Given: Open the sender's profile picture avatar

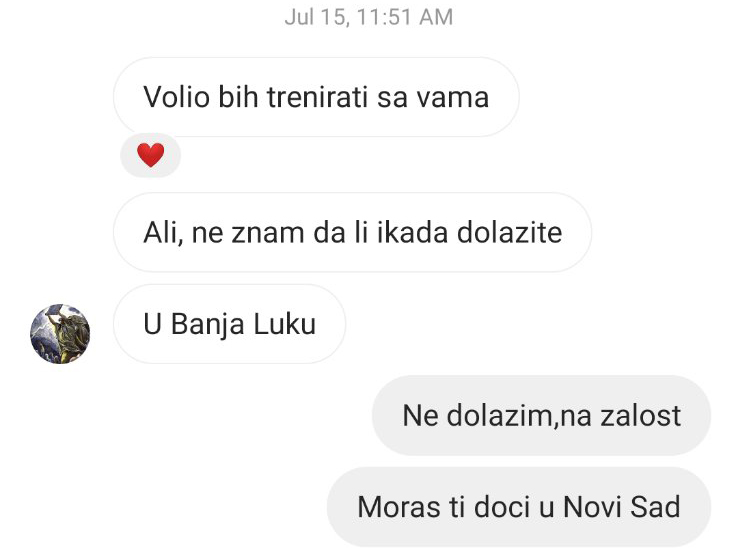Looking at the screenshot, I should point(60,334).
